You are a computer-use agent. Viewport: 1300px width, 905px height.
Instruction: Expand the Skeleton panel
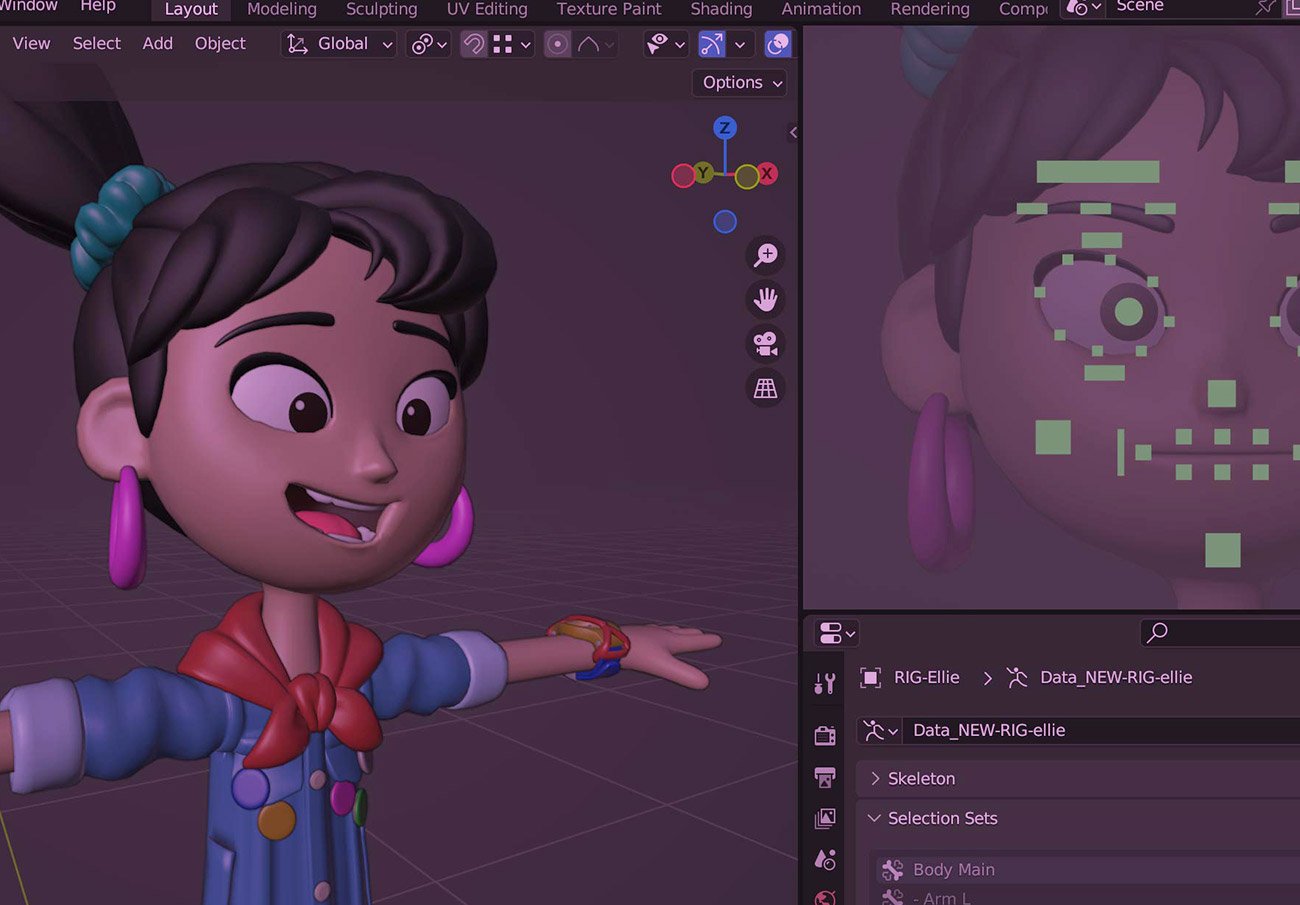tap(876, 778)
